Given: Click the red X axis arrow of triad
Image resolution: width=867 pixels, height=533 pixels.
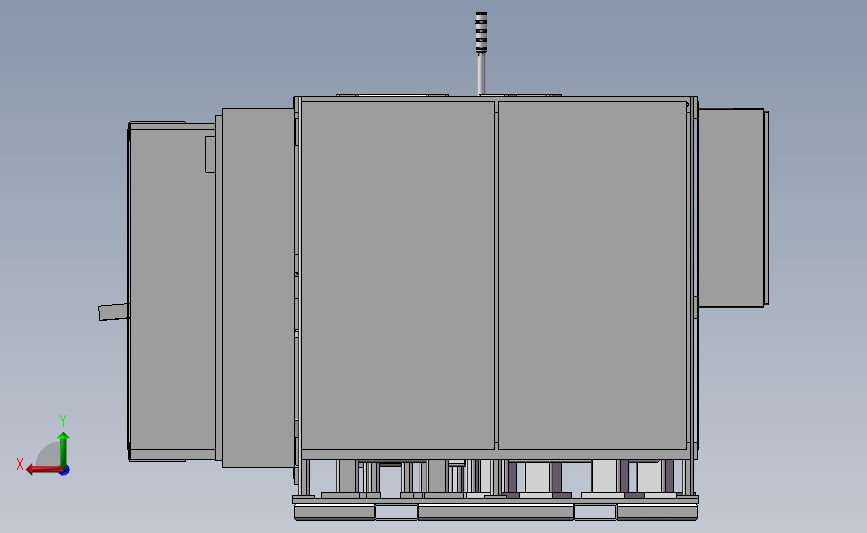Looking at the screenshot, I should [x=43, y=470].
